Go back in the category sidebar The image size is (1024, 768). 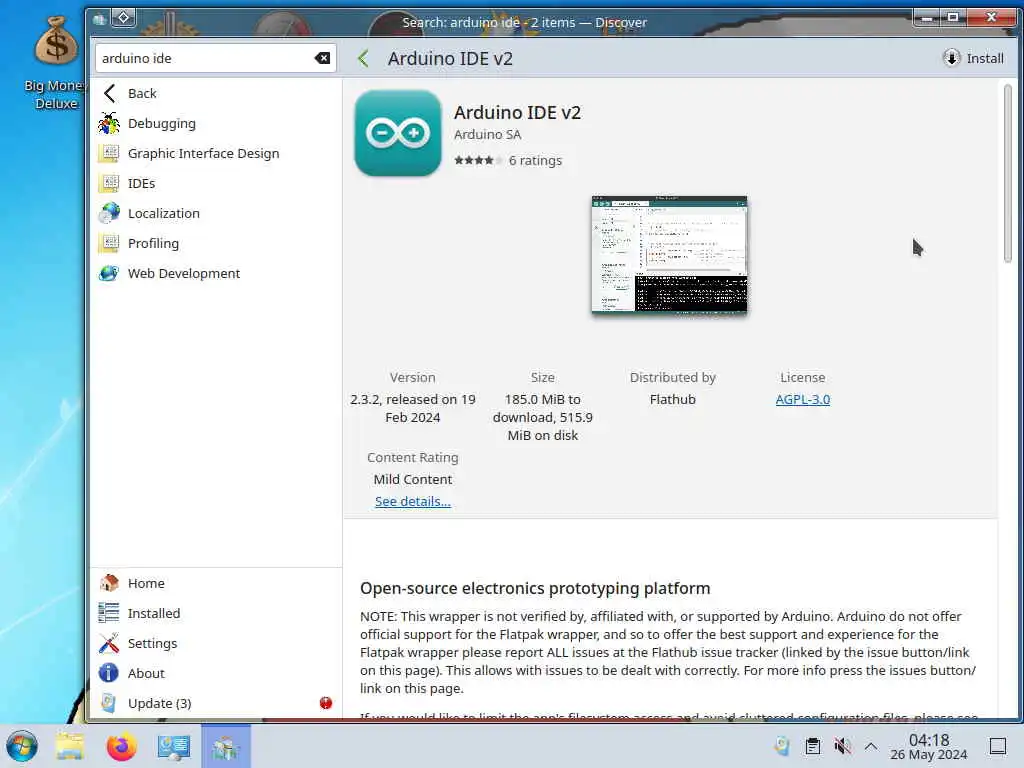[x=216, y=93]
